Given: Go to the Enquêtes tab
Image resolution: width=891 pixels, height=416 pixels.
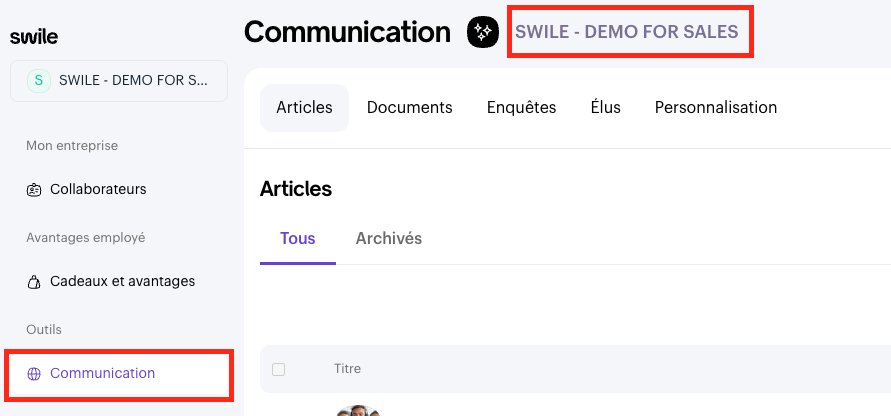Looking at the screenshot, I should click(x=522, y=107).
